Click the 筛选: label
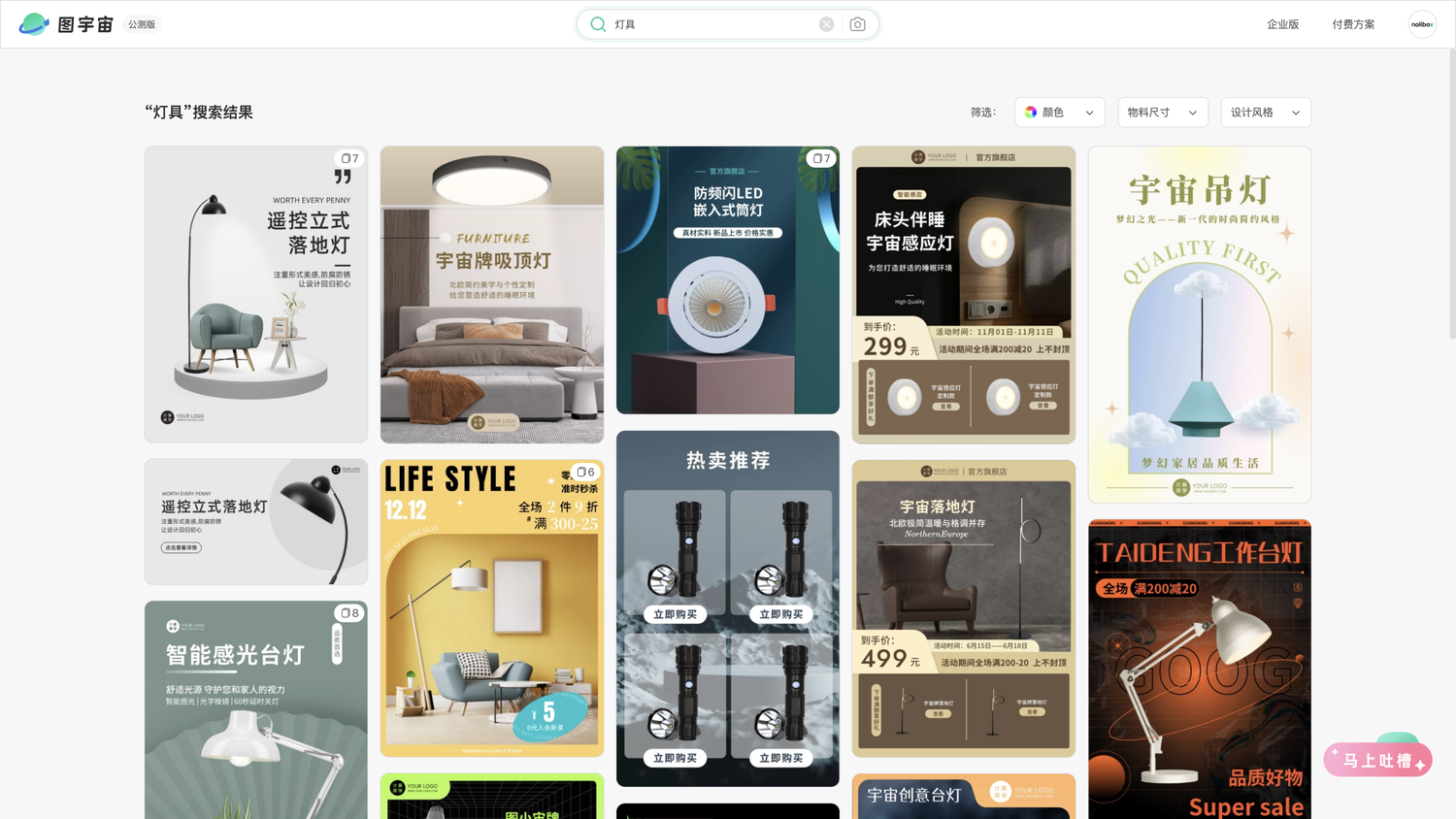The width and height of the screenshot is (1456, 819). click(x=983, y=113)
